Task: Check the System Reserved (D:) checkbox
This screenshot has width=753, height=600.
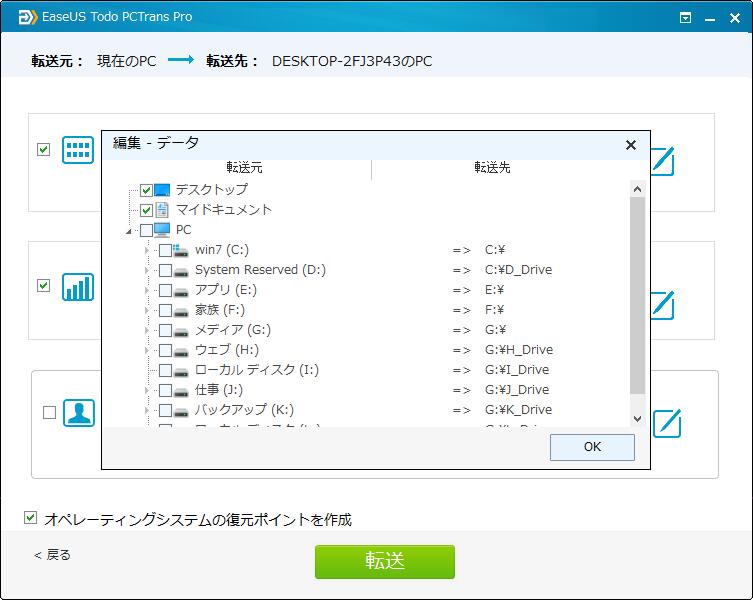Action: (x=165, y=270)
